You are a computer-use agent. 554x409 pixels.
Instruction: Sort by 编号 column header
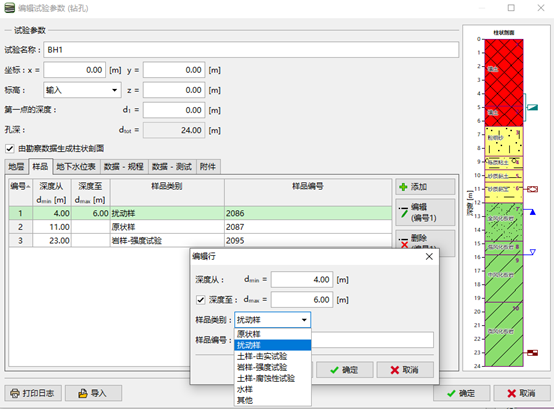[20, 192]
